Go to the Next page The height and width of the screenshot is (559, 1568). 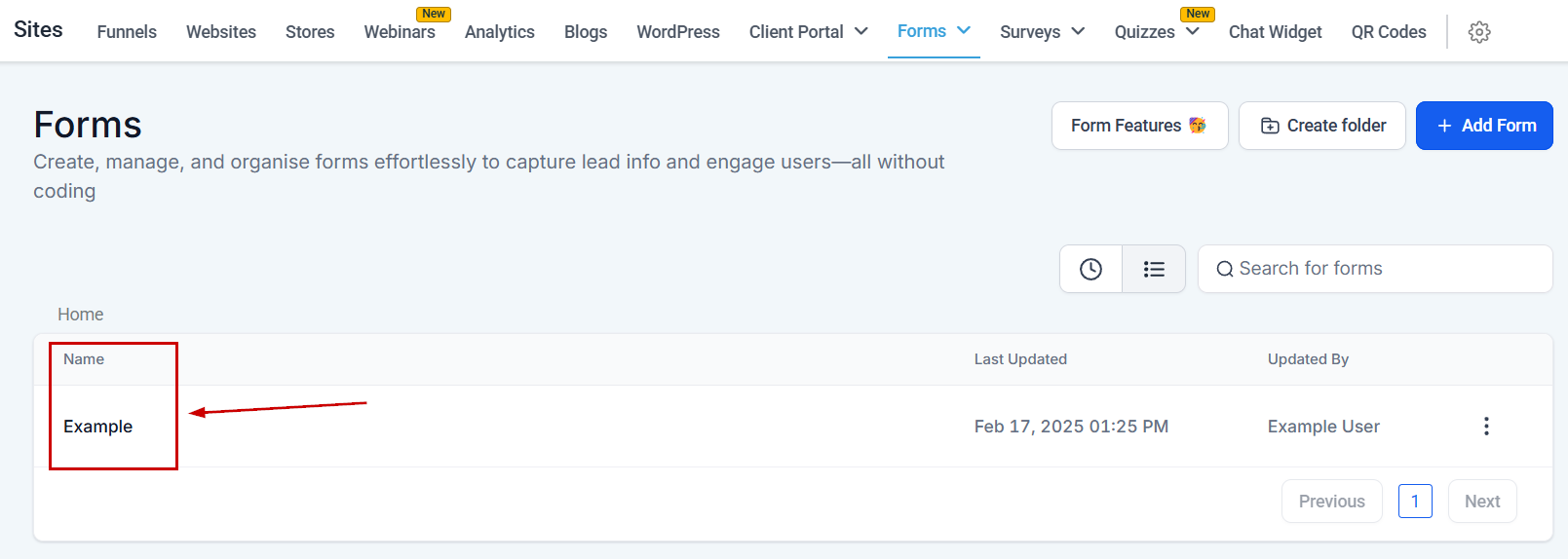click(x=1481, y=502)
